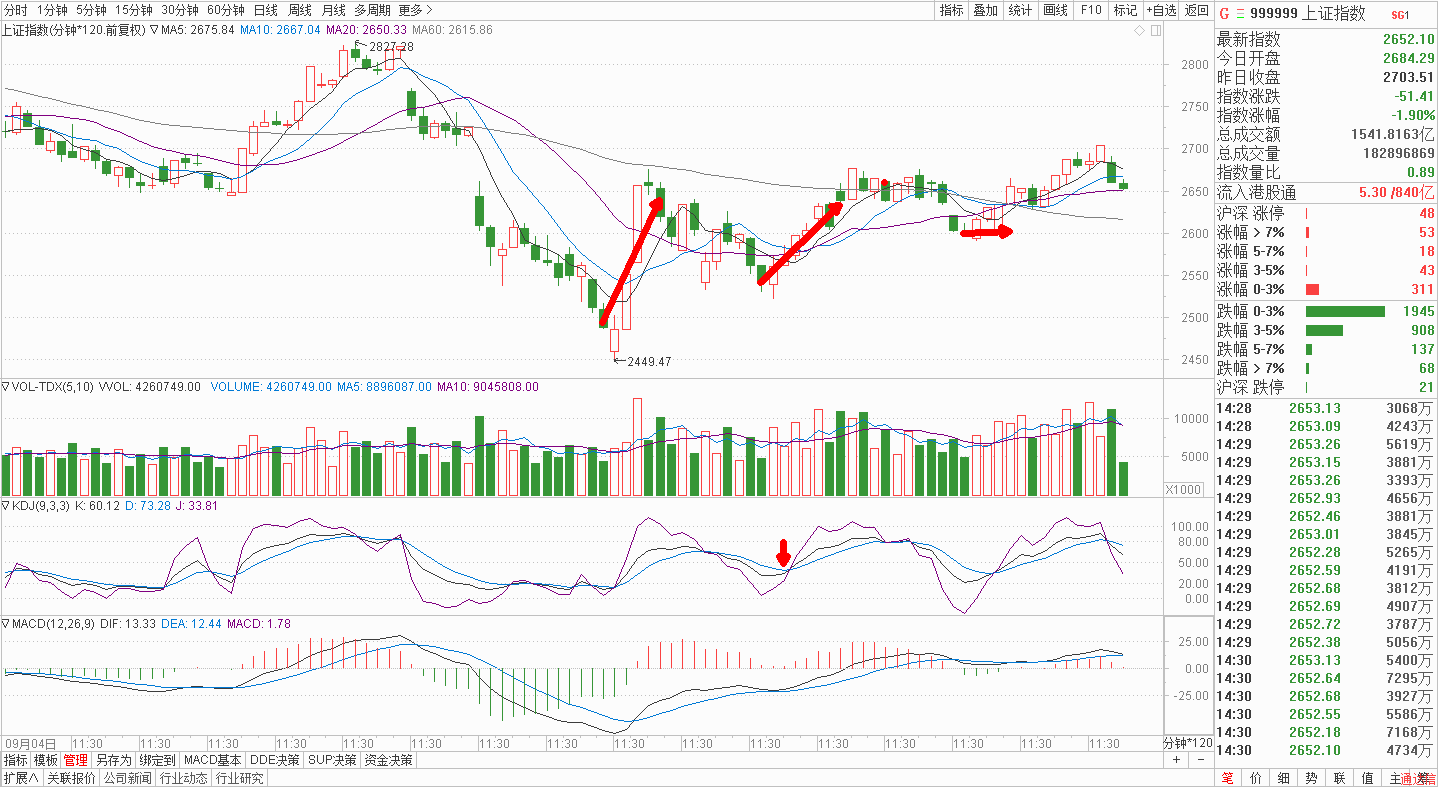The width and height of the screenshot is (1438, 787).
Task: Open the 行业研究 tab
Action: tap(239, 778)
